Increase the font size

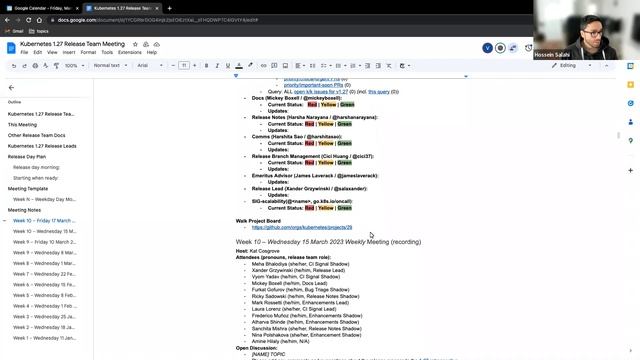click(195, 66)
